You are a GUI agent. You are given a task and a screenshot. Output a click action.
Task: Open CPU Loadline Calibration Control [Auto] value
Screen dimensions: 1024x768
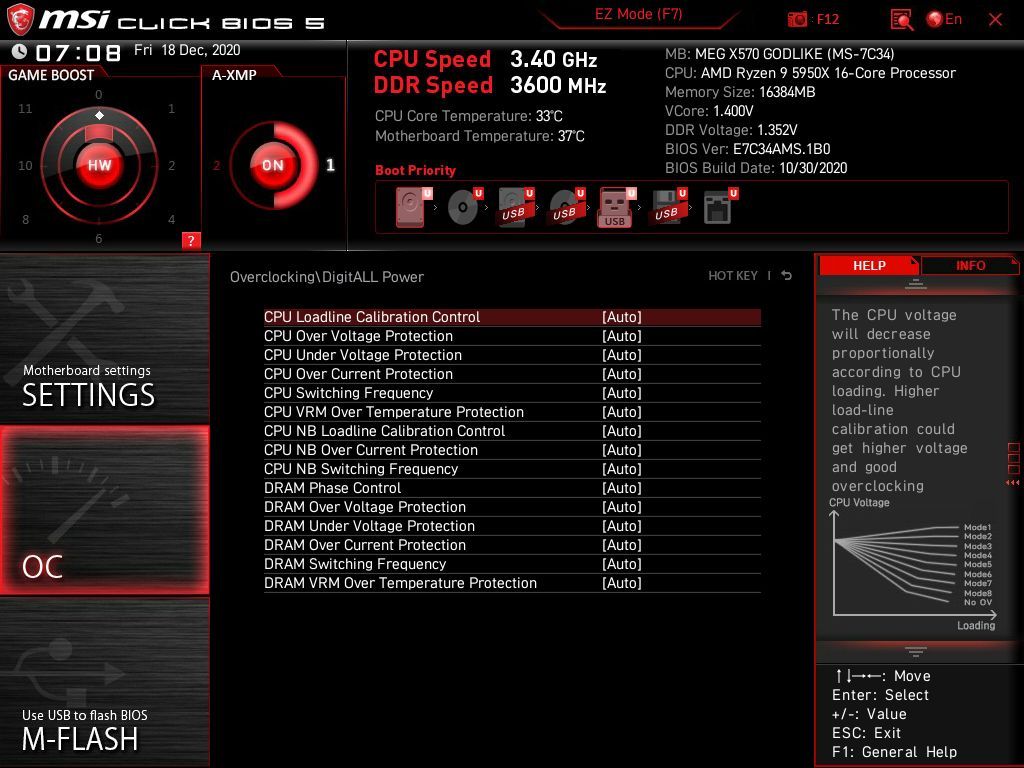coord(622,317)
